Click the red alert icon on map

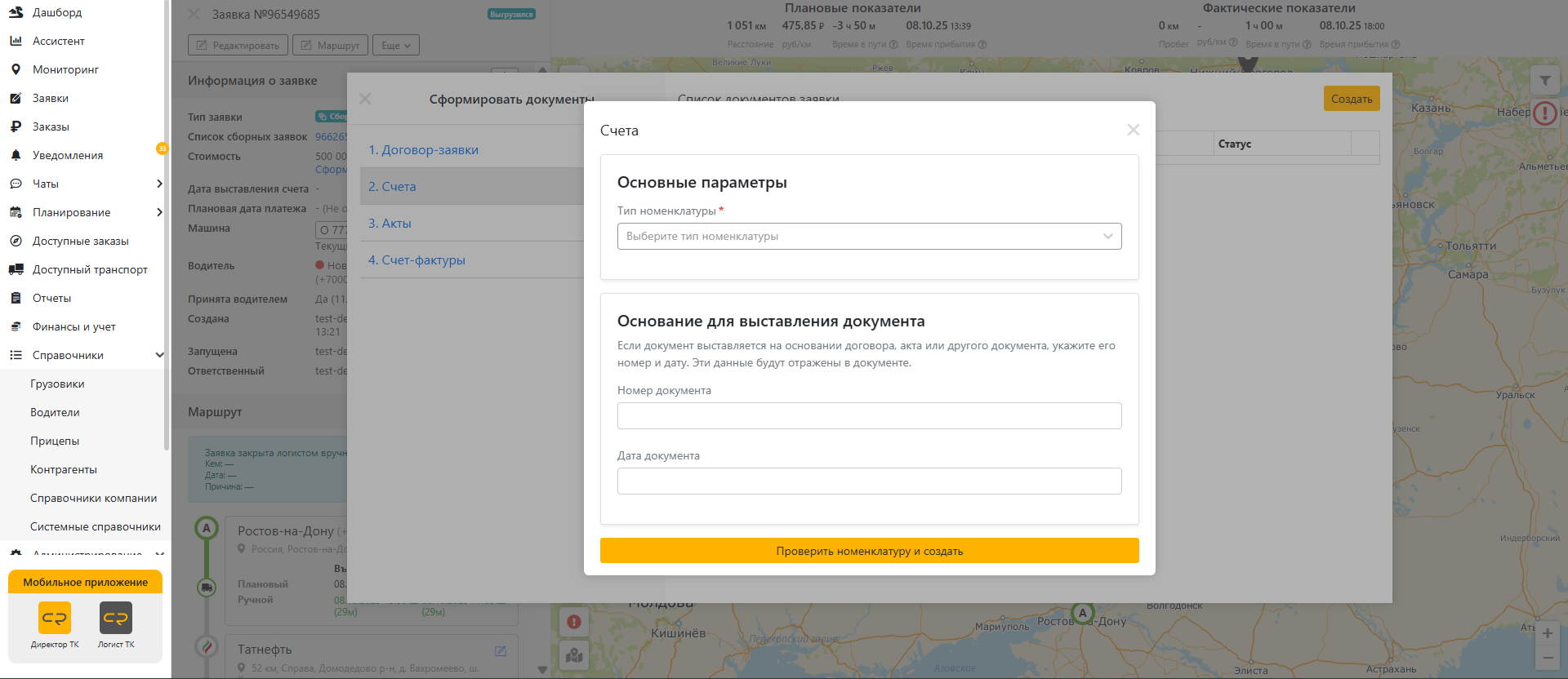tap(574, 622)
